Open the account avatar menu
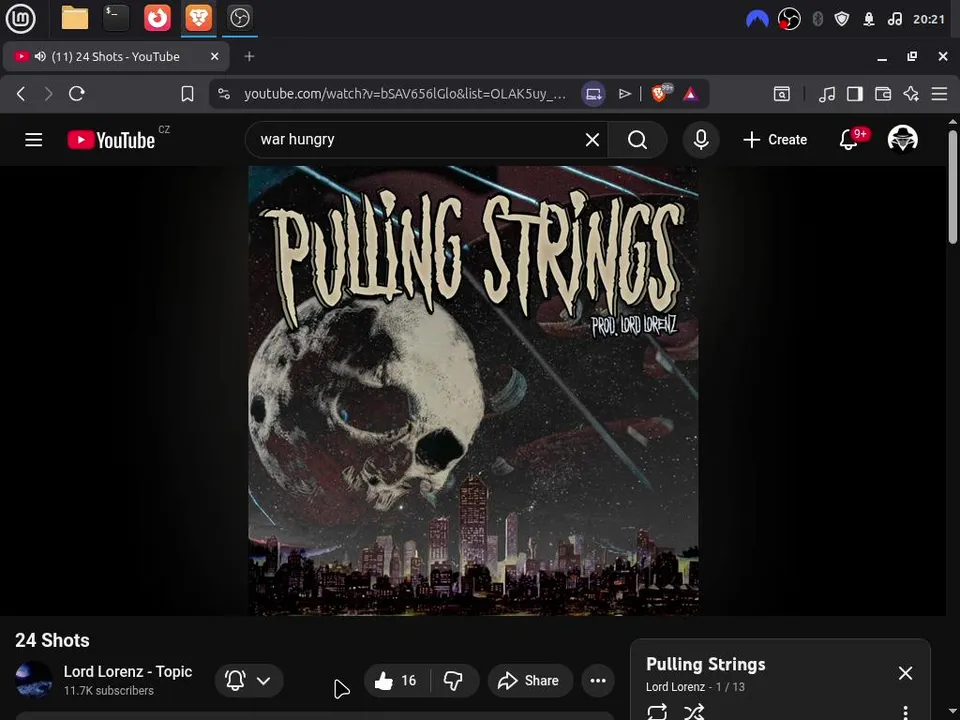Viewport: 960px width, 720px height. (x=902, y=140)
